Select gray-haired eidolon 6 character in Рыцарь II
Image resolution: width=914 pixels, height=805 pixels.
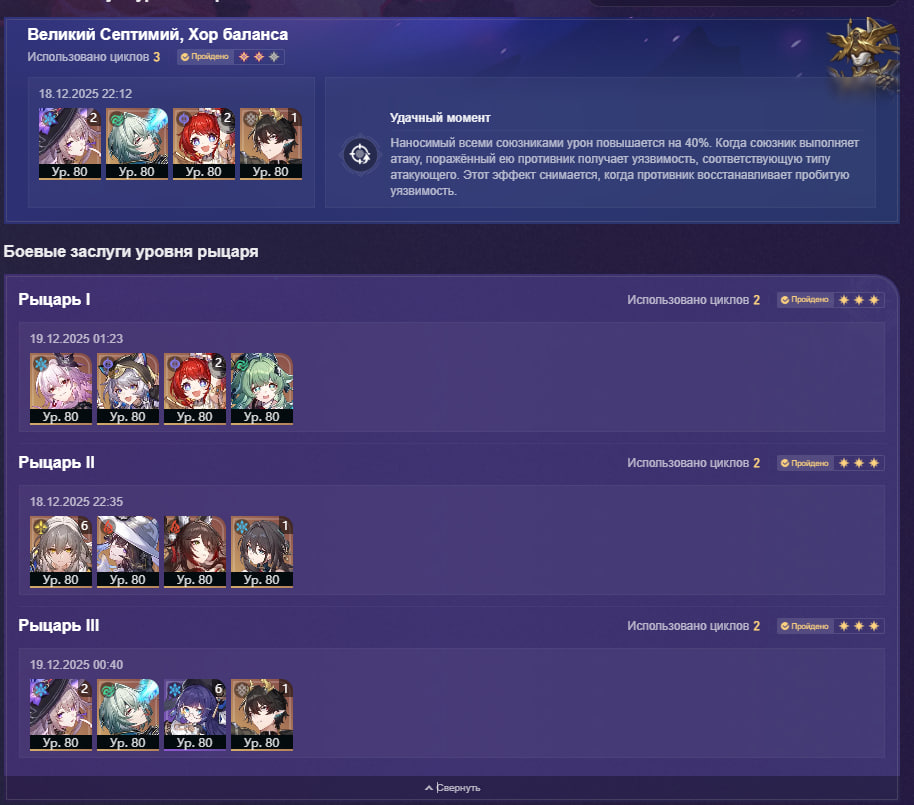click(61, 551)
